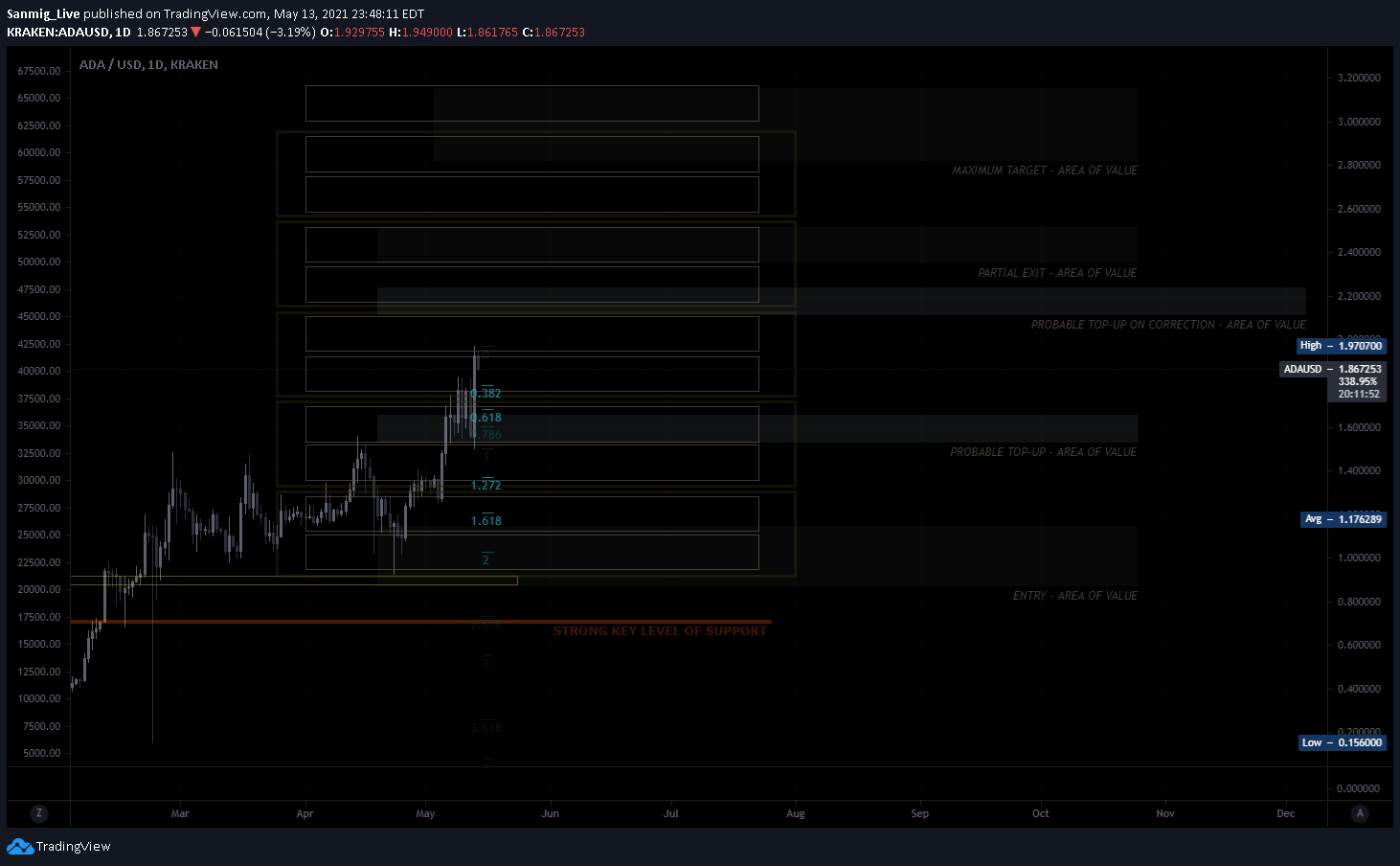Click the Apr label on time axis
The width and height of the screenshot is (1400, 866).
click(x=305, y=813)
